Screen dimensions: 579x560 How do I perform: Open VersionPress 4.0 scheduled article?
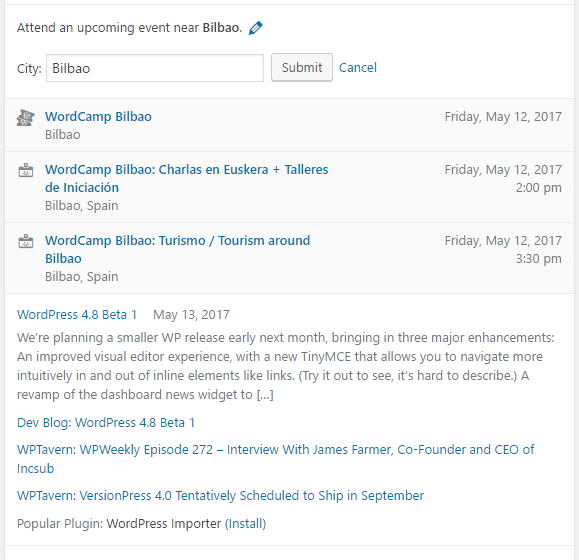(220, 495)
